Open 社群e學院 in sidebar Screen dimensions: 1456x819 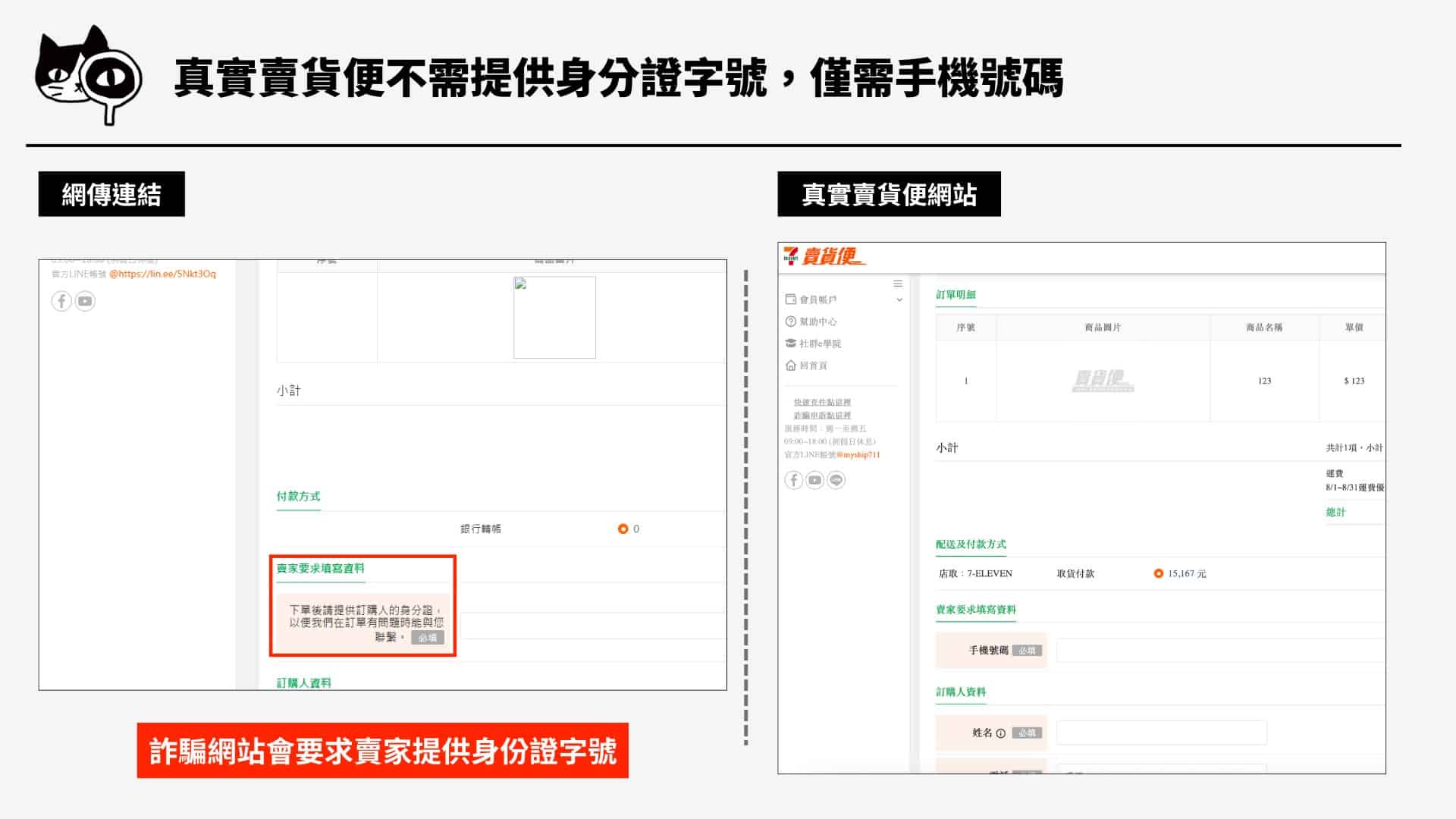point(813,344)
